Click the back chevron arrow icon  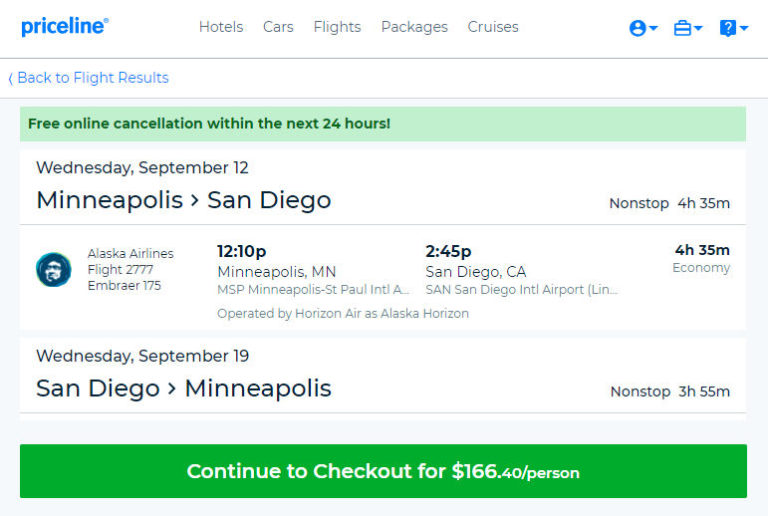[x=10, y=78]
